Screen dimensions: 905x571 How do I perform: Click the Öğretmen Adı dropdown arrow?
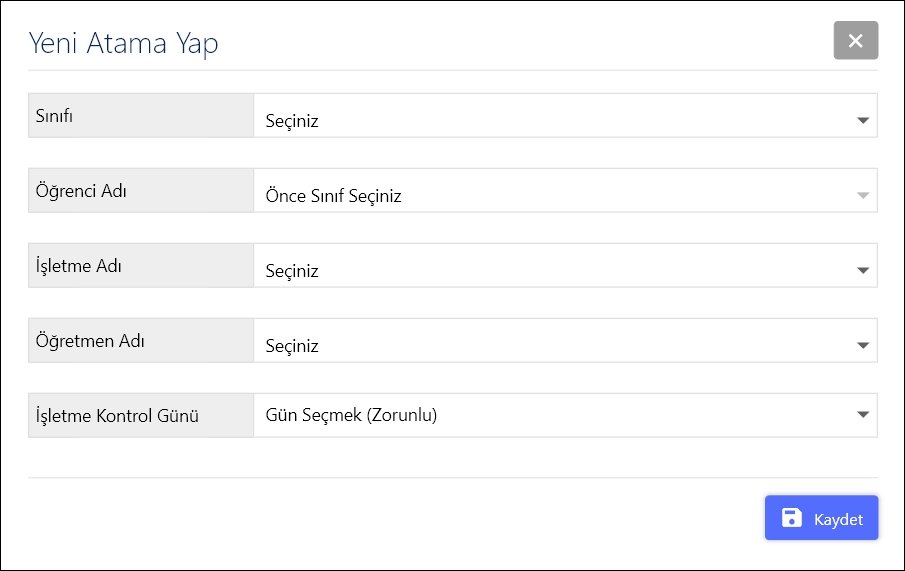[863, 346]
